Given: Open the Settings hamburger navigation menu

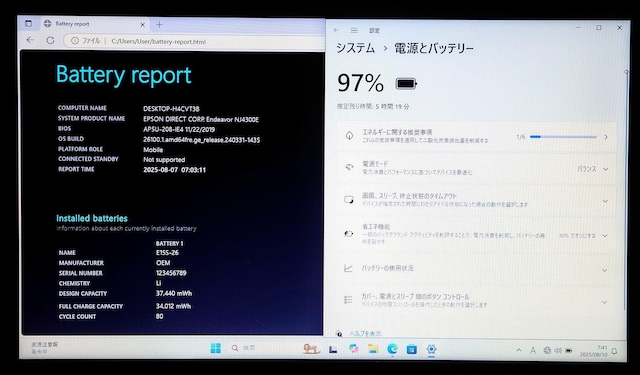Looking at the screenshot, I should (354, 30).
